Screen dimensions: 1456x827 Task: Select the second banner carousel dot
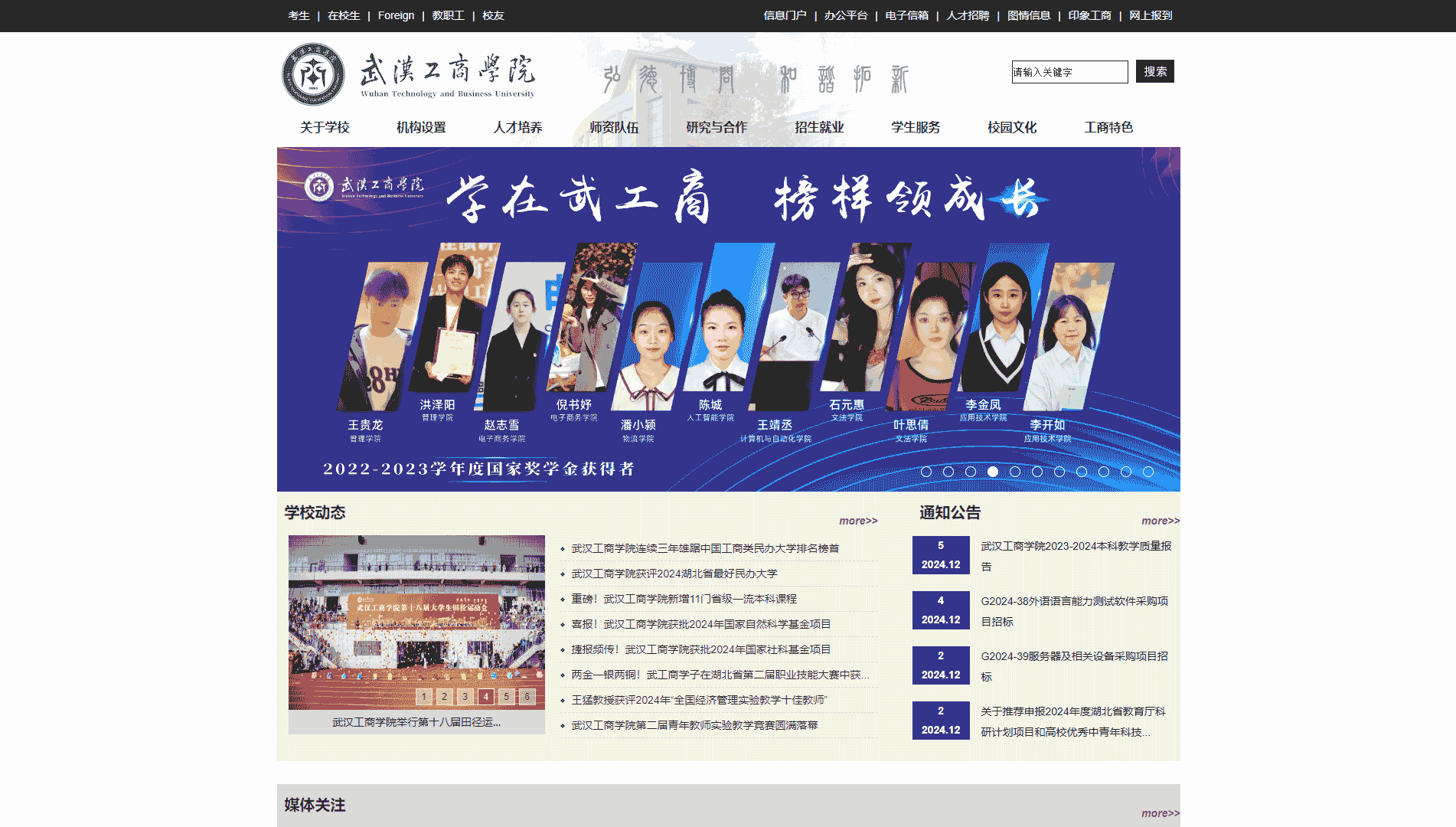click(x=948, y=472)
